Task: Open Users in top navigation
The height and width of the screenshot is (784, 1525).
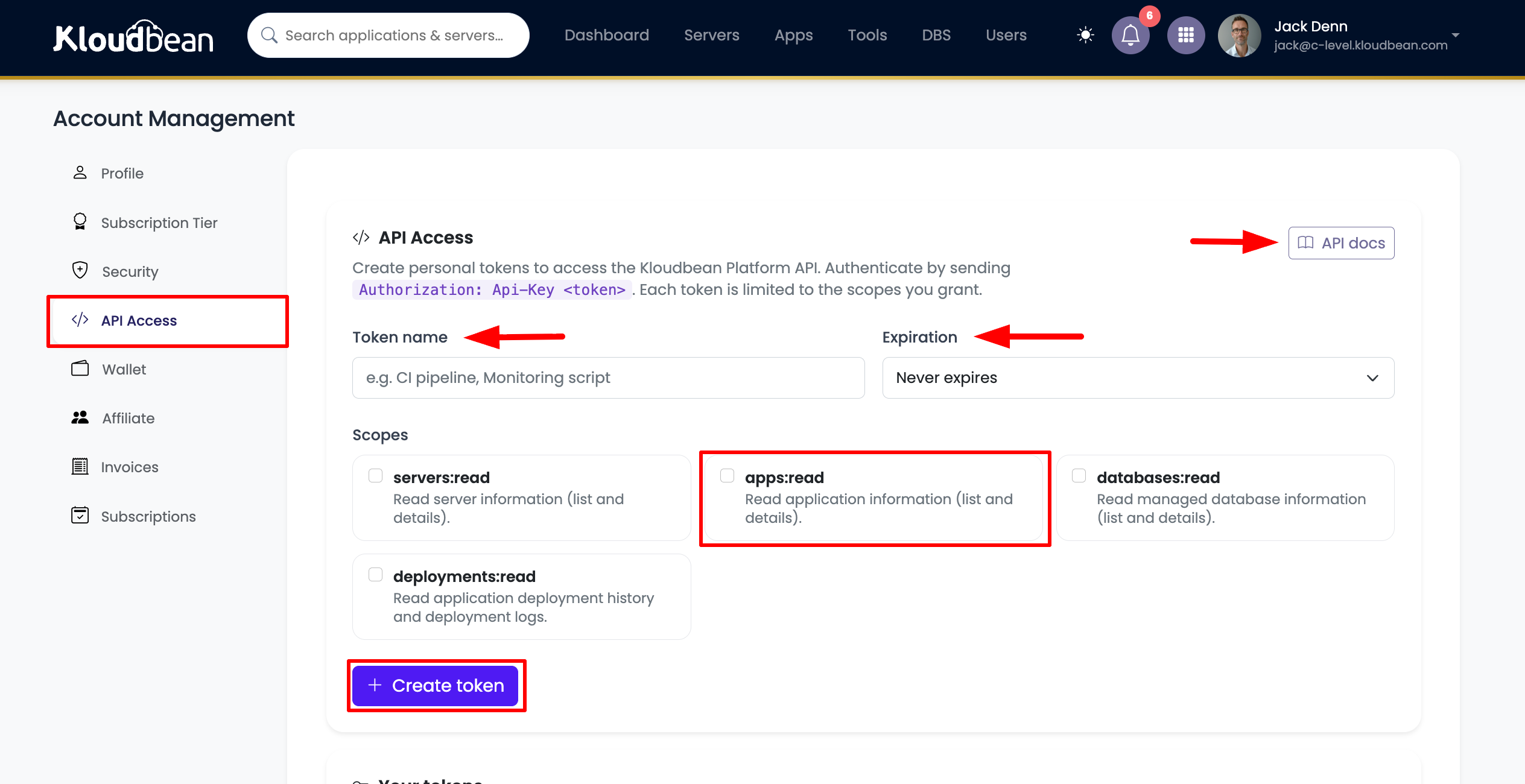Action: (x=1006, y=35)
